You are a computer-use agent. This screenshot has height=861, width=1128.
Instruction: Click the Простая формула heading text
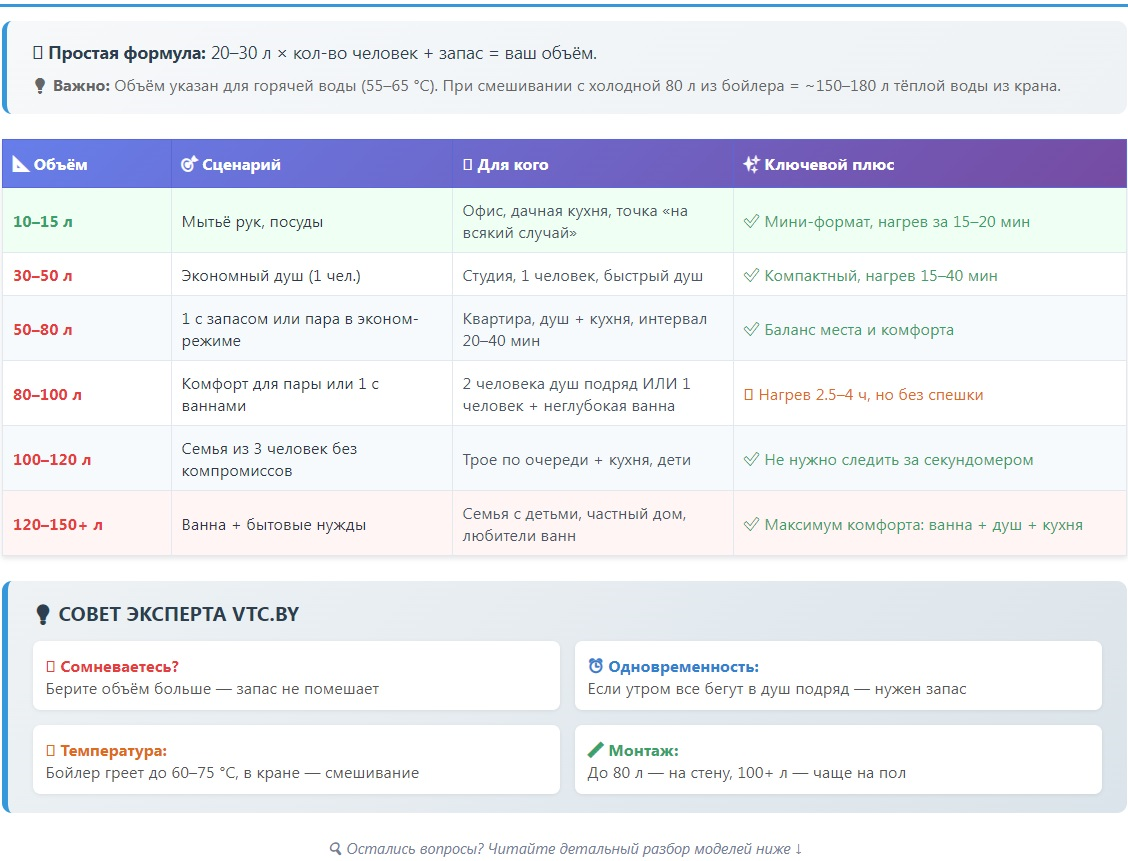(128, 54)
